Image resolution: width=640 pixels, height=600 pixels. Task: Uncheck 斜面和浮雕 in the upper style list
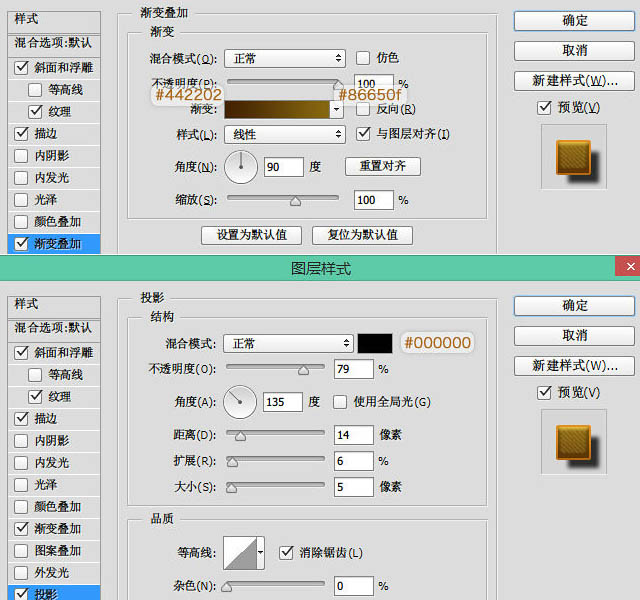pyautogui.click(x=21, y=67)
